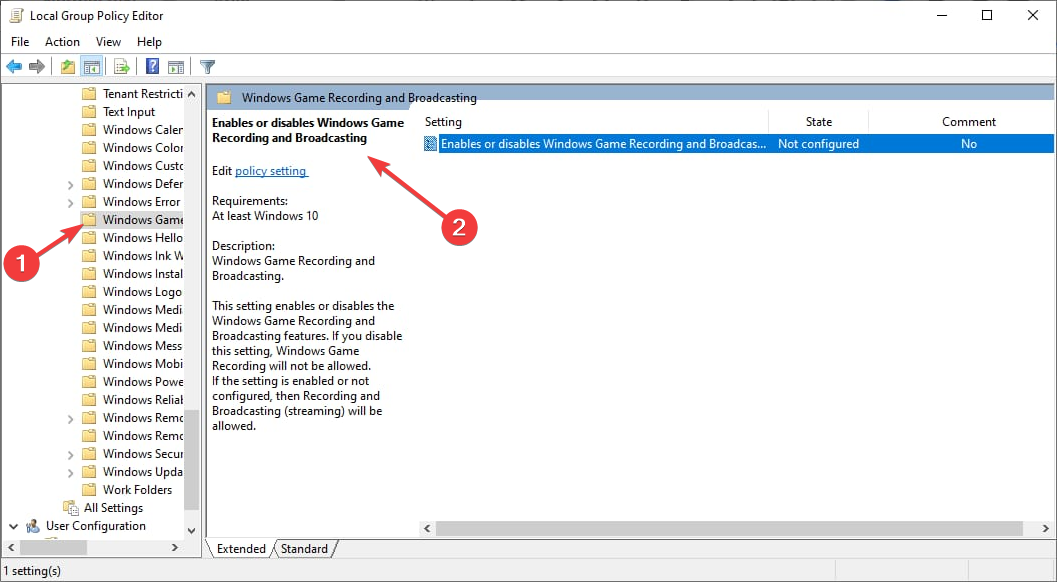Expand the Windows Security tree node
Viewport: 1057px width, 582px height.
pyautogui.click(x=71, y=454)
